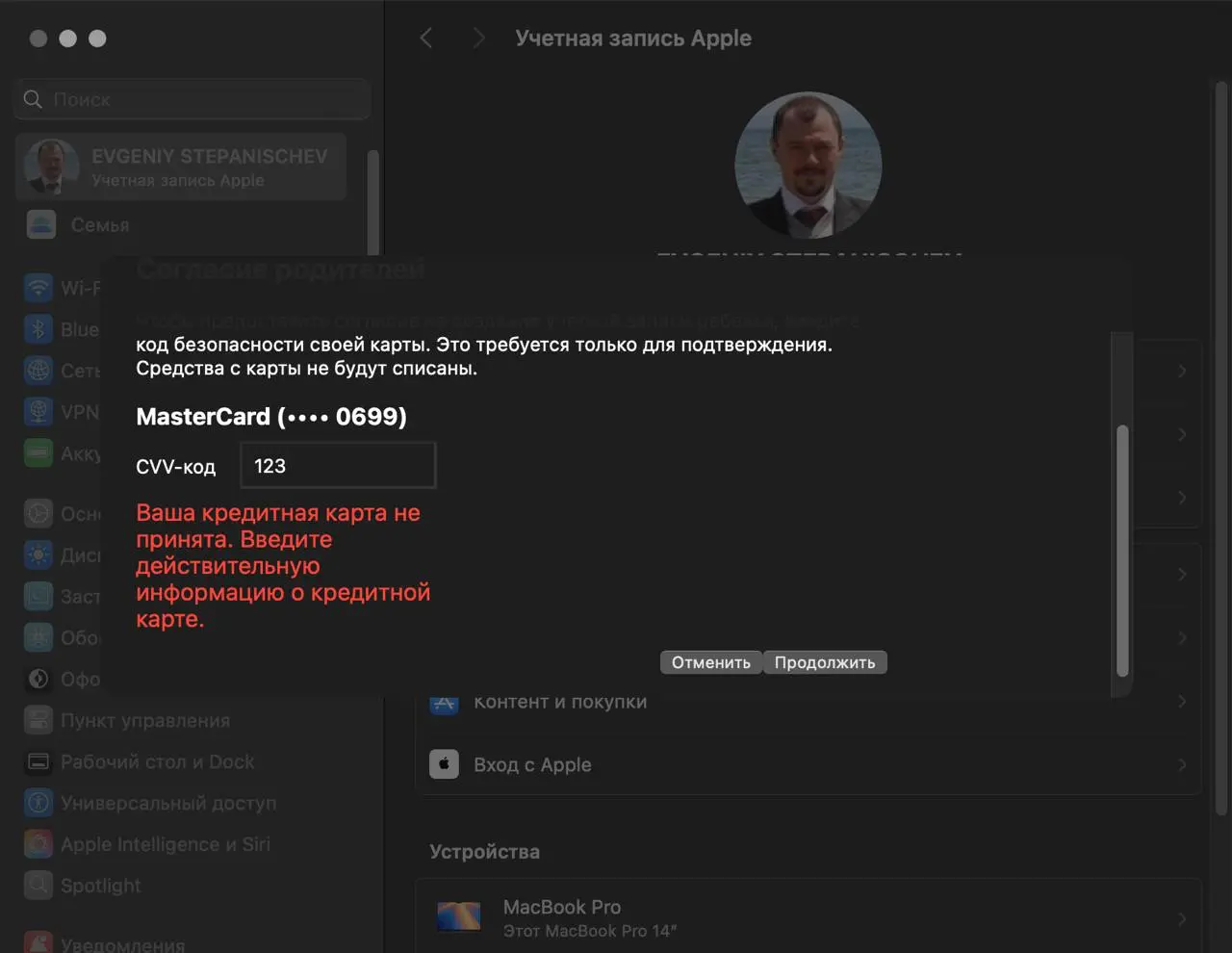The height and width of the screenshot is (953, 1232).
Task: Click the Уведомления sidebar icon
Action: click(x=38, y=942)
